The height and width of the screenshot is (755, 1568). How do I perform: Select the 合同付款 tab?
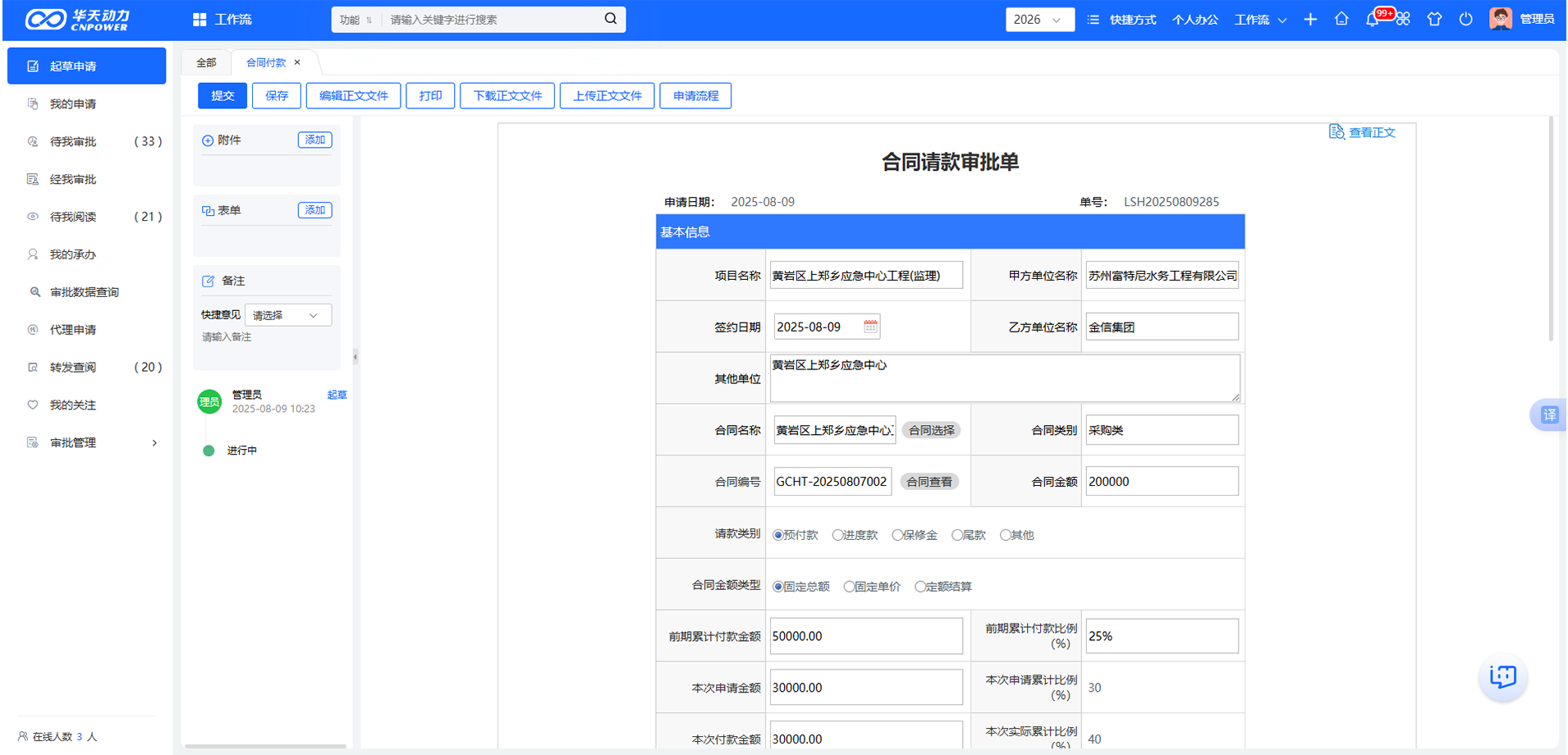[x=266, y=63]
